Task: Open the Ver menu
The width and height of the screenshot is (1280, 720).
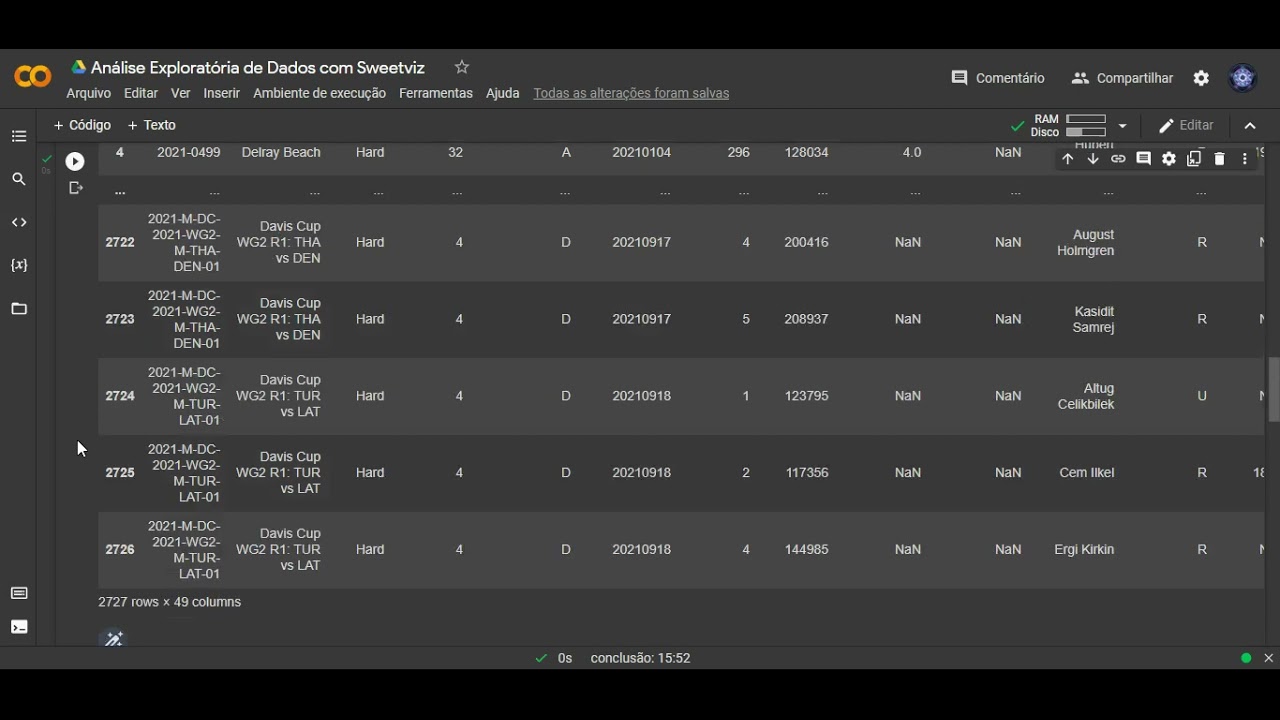Action: (x=180, y=93)
